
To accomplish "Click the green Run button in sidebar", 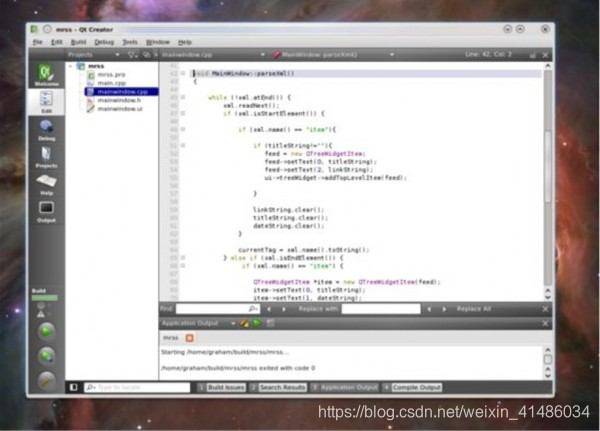I will click(x=47, y=331).
